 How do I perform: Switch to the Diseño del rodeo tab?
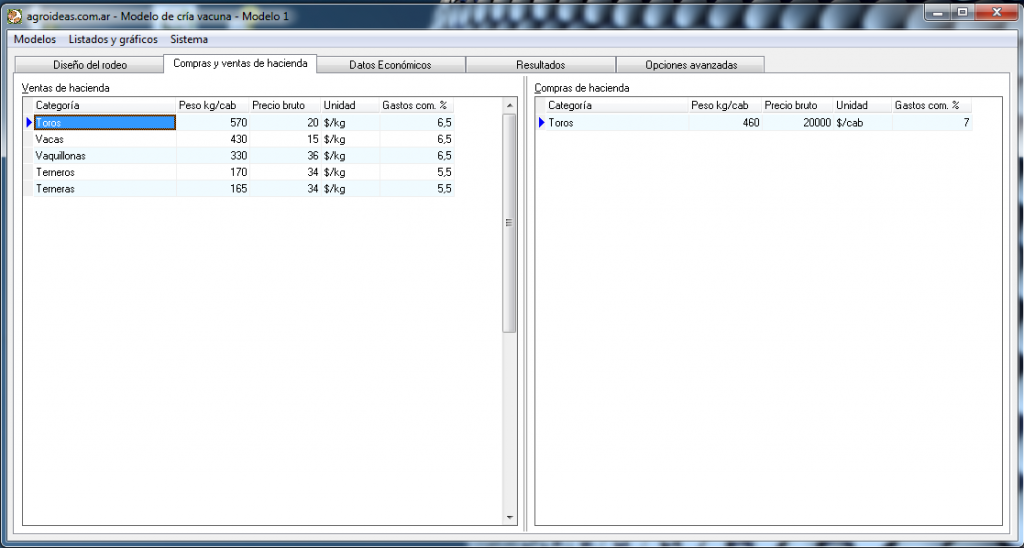[x=89, y=65]
